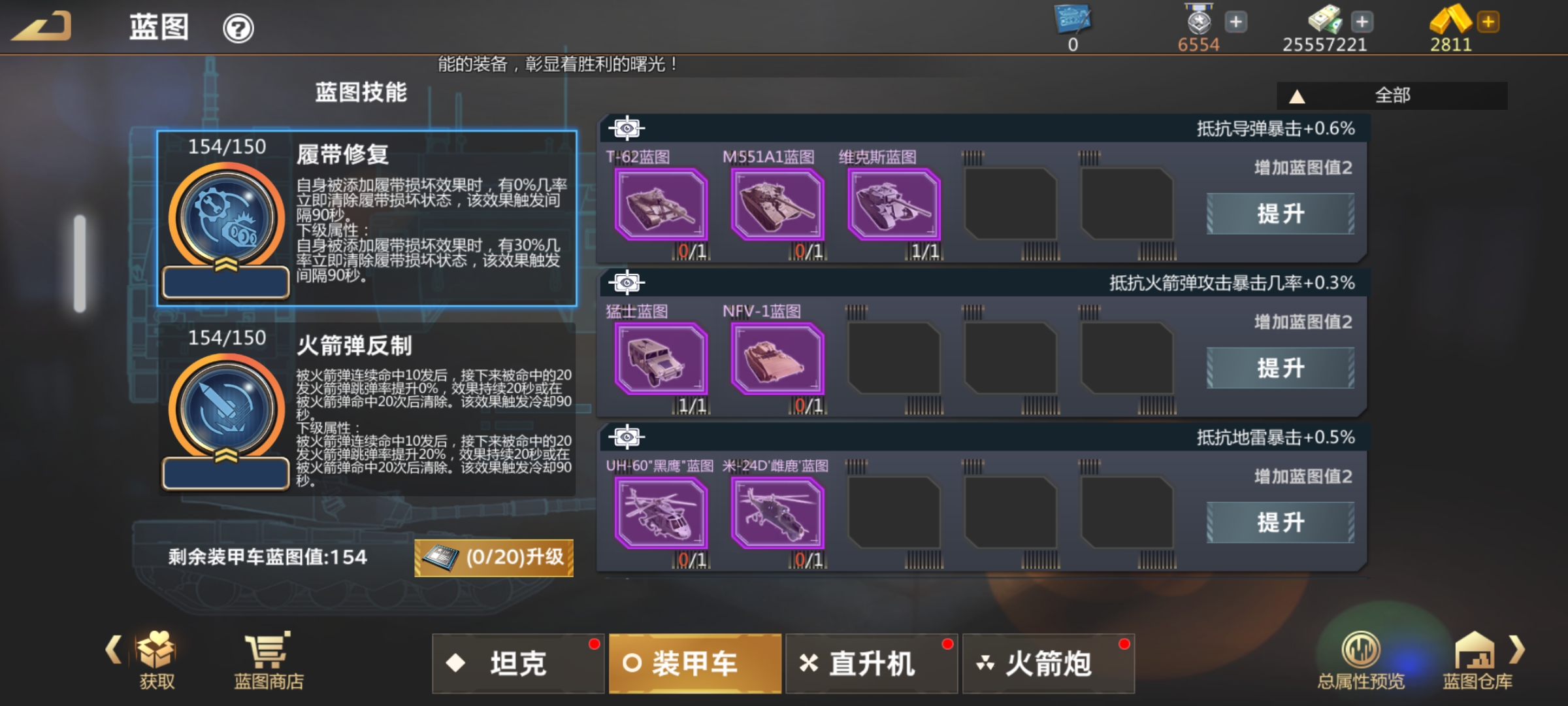Click the right chevron beside 蓝图仓库
The width and height of the screenshot is (1568, 706).
pyautogui.click(x=1516, y=650)
